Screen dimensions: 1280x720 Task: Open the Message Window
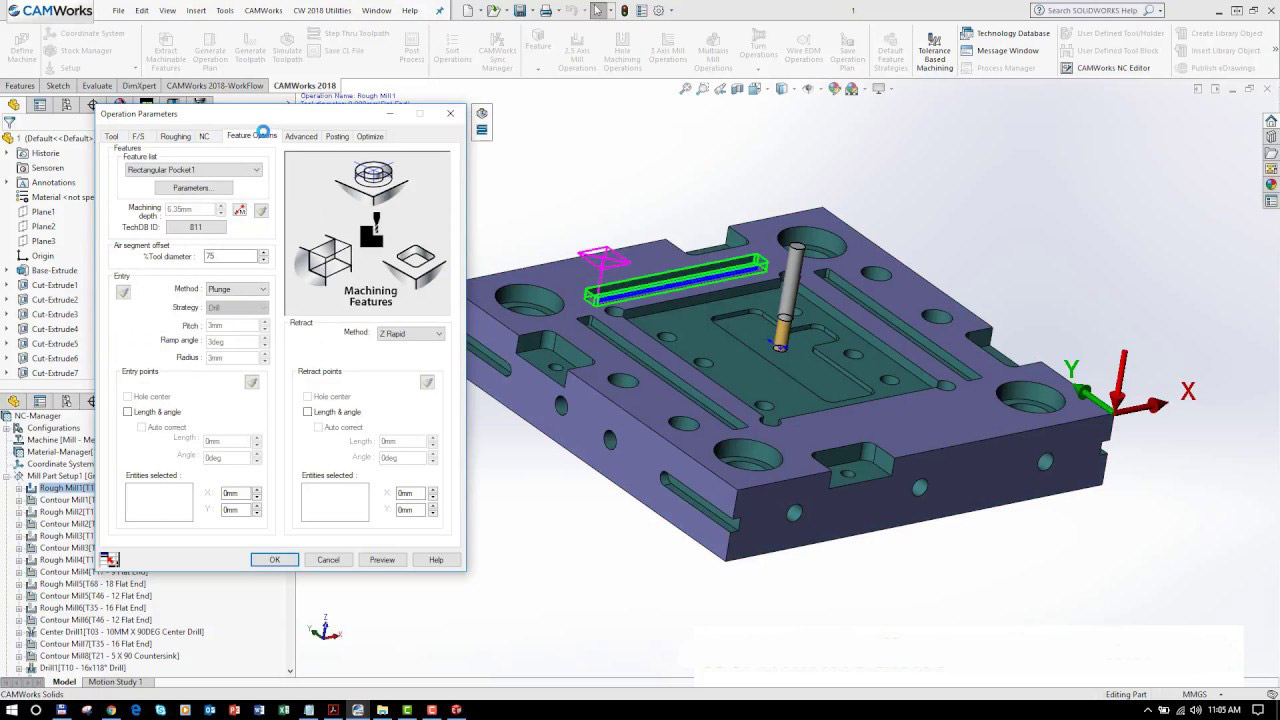point(999,51)
